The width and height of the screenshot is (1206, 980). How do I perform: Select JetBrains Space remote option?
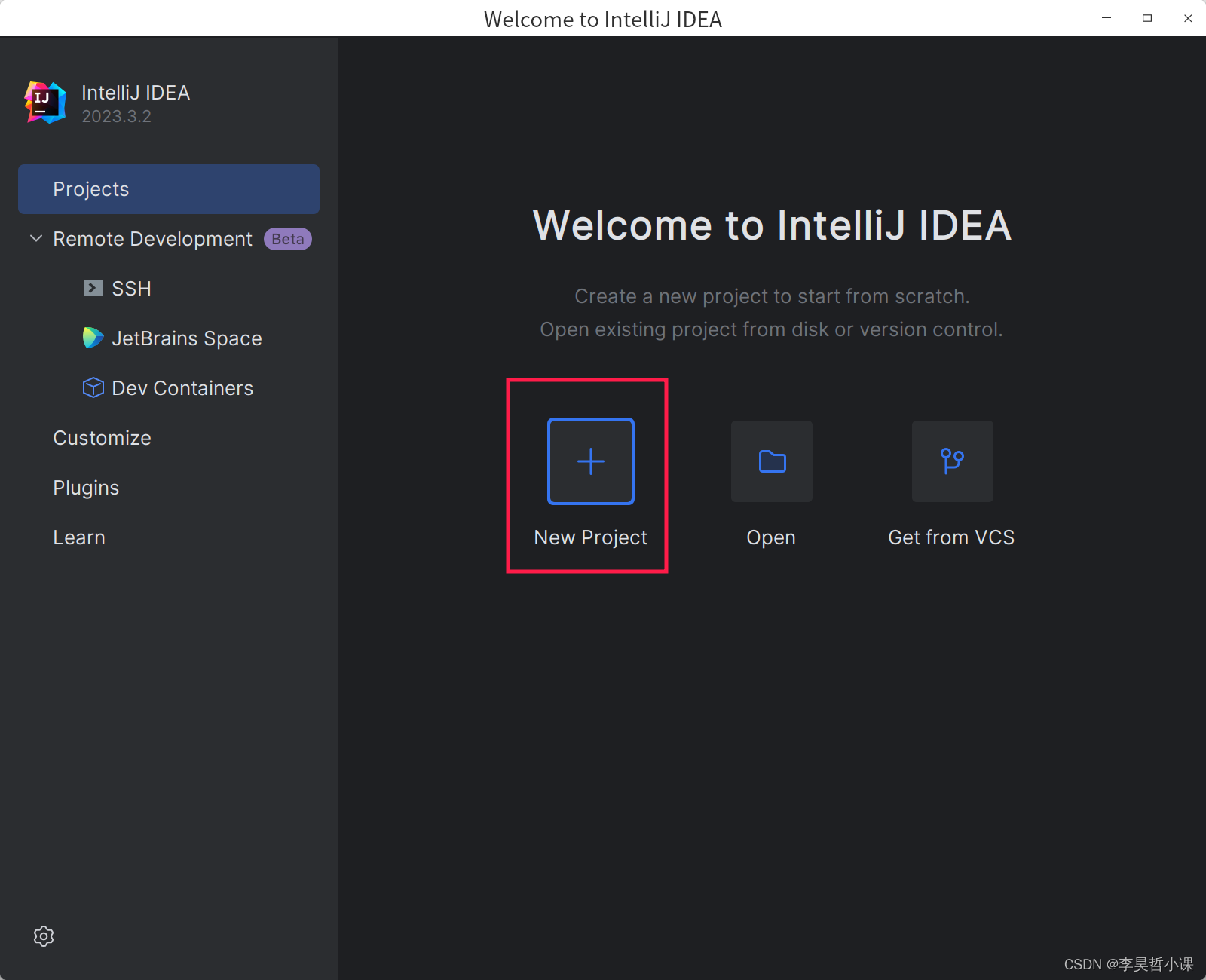169,338
